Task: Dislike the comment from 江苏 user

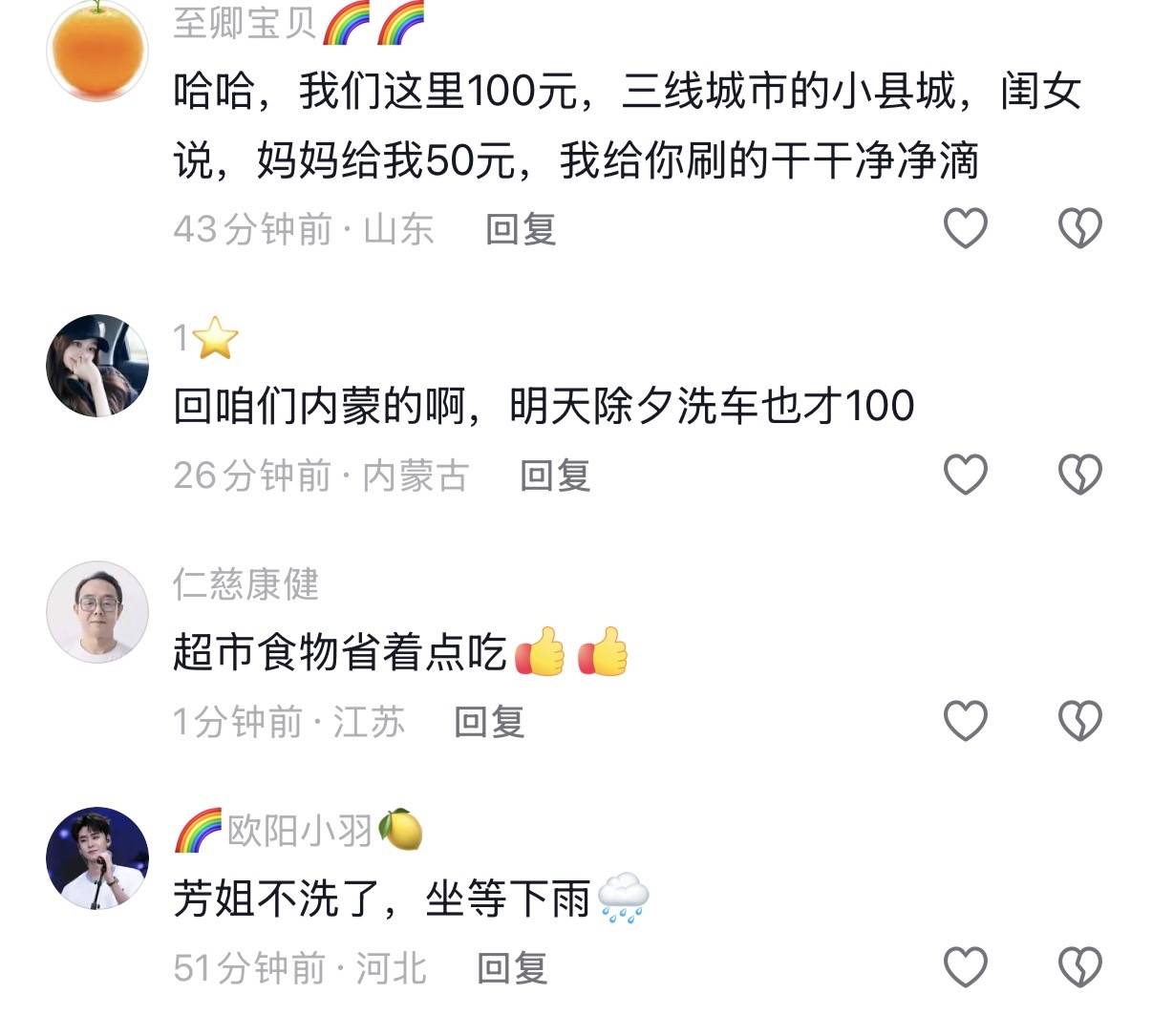Action: point(1080,721)
